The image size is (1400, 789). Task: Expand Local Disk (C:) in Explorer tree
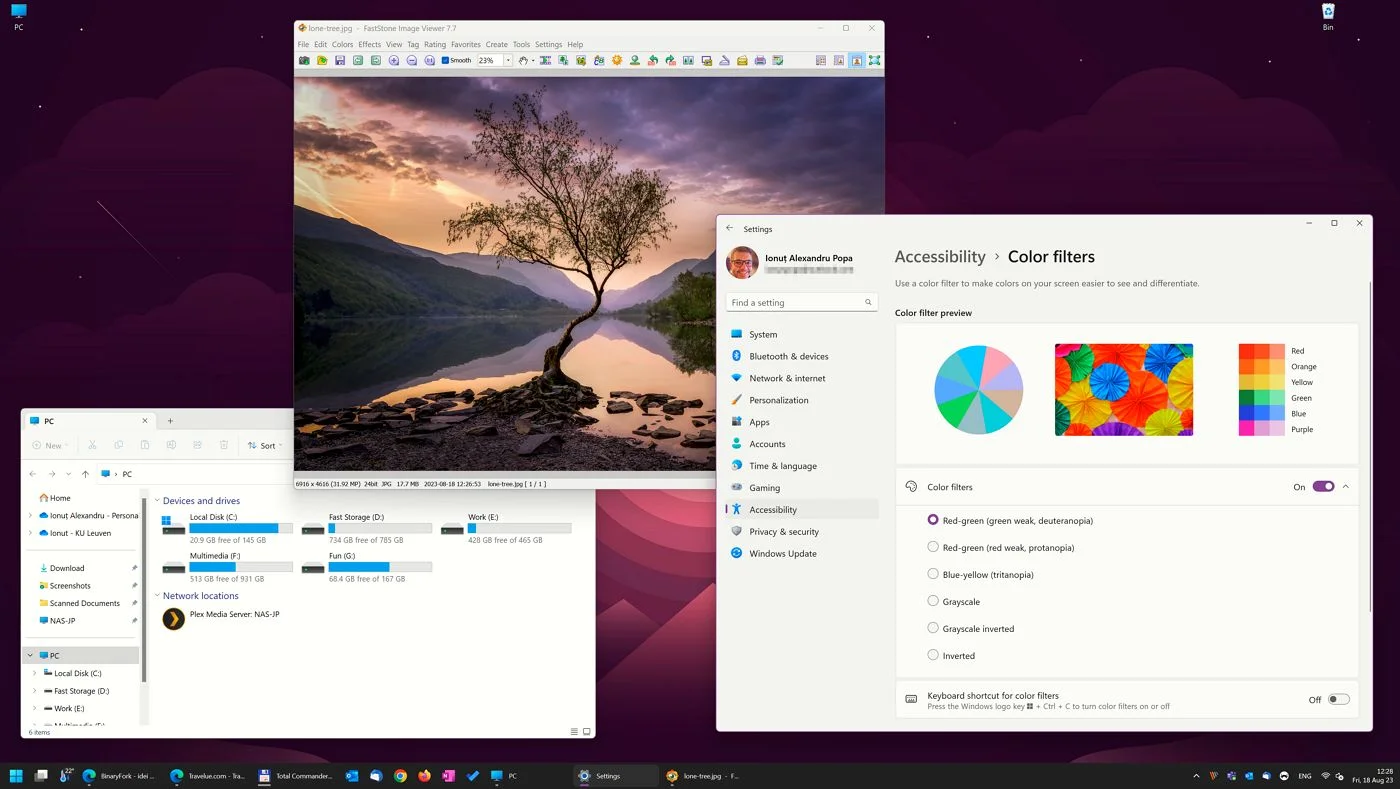[35, 673]
